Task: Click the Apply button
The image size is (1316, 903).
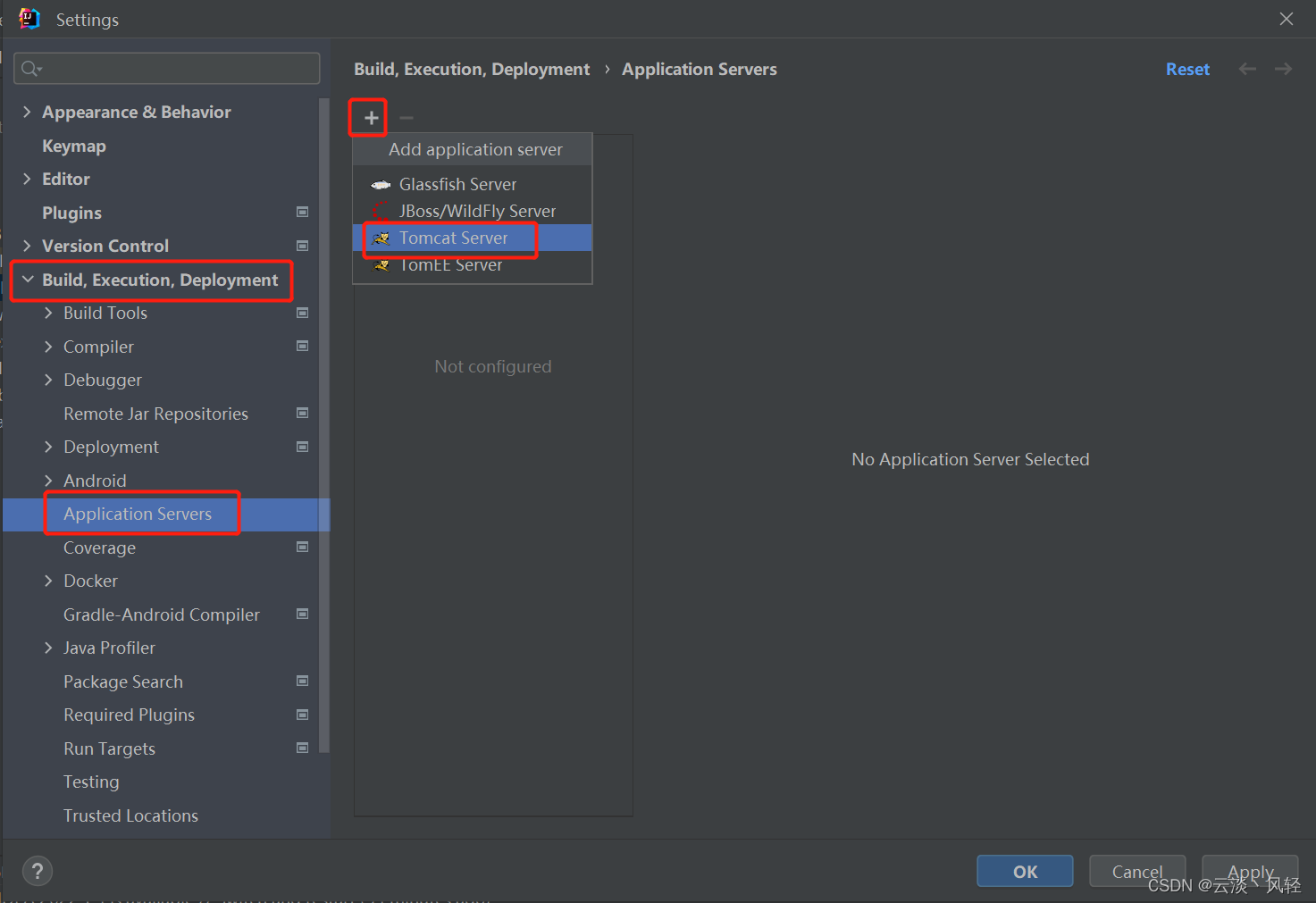Action: click(1250, 871)
